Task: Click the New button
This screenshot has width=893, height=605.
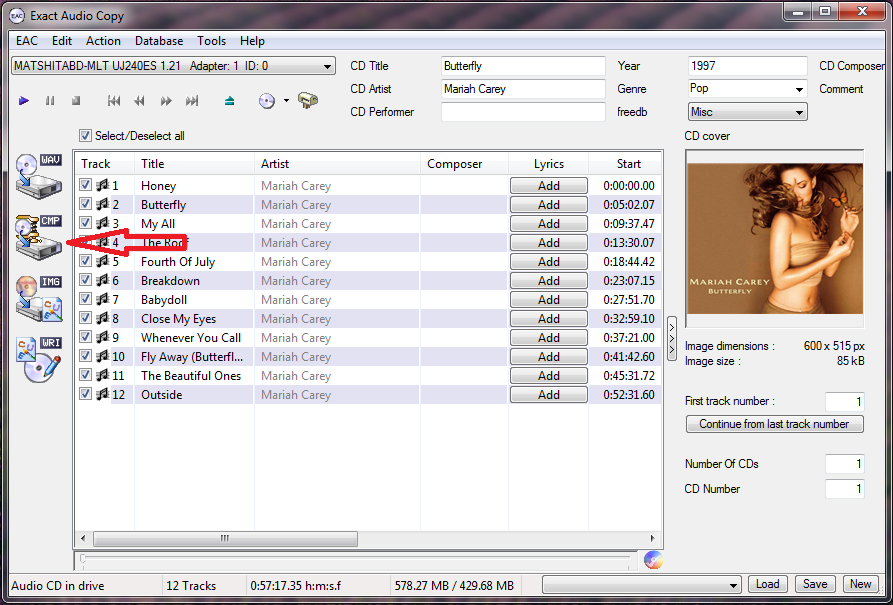Action: (860, 584)
